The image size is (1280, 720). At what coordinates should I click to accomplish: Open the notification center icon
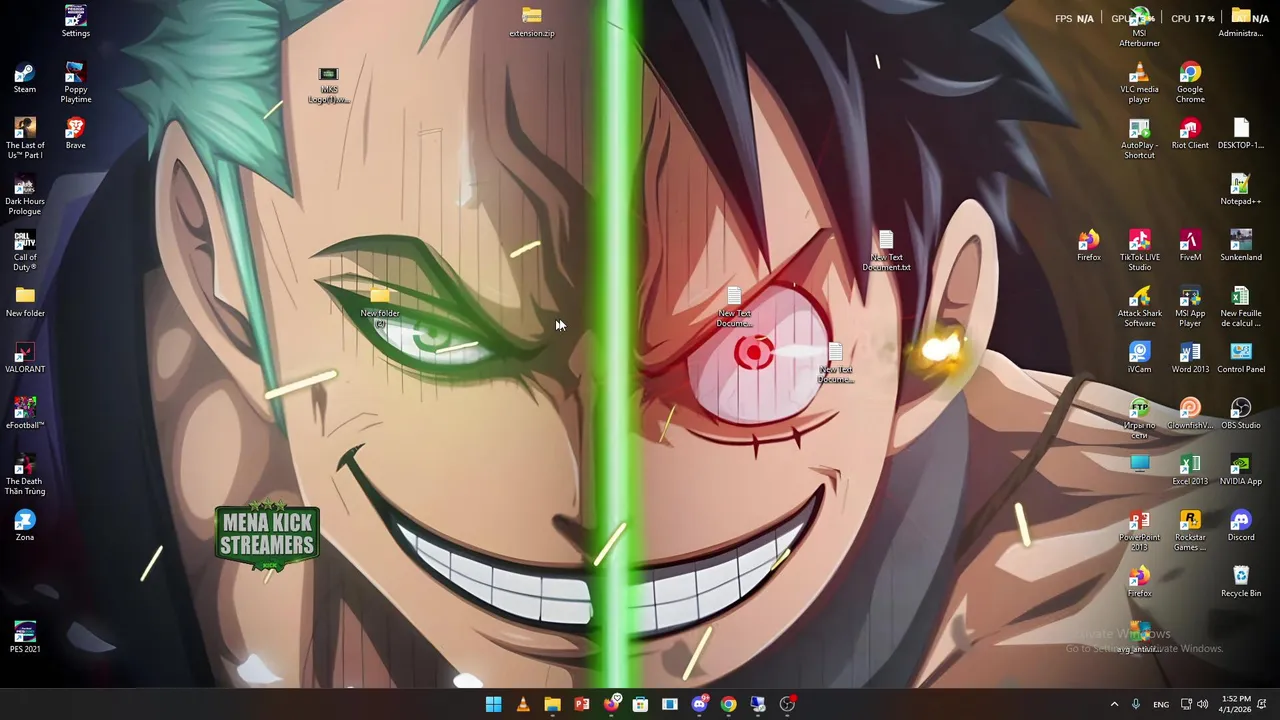(x=1262, y=704)
